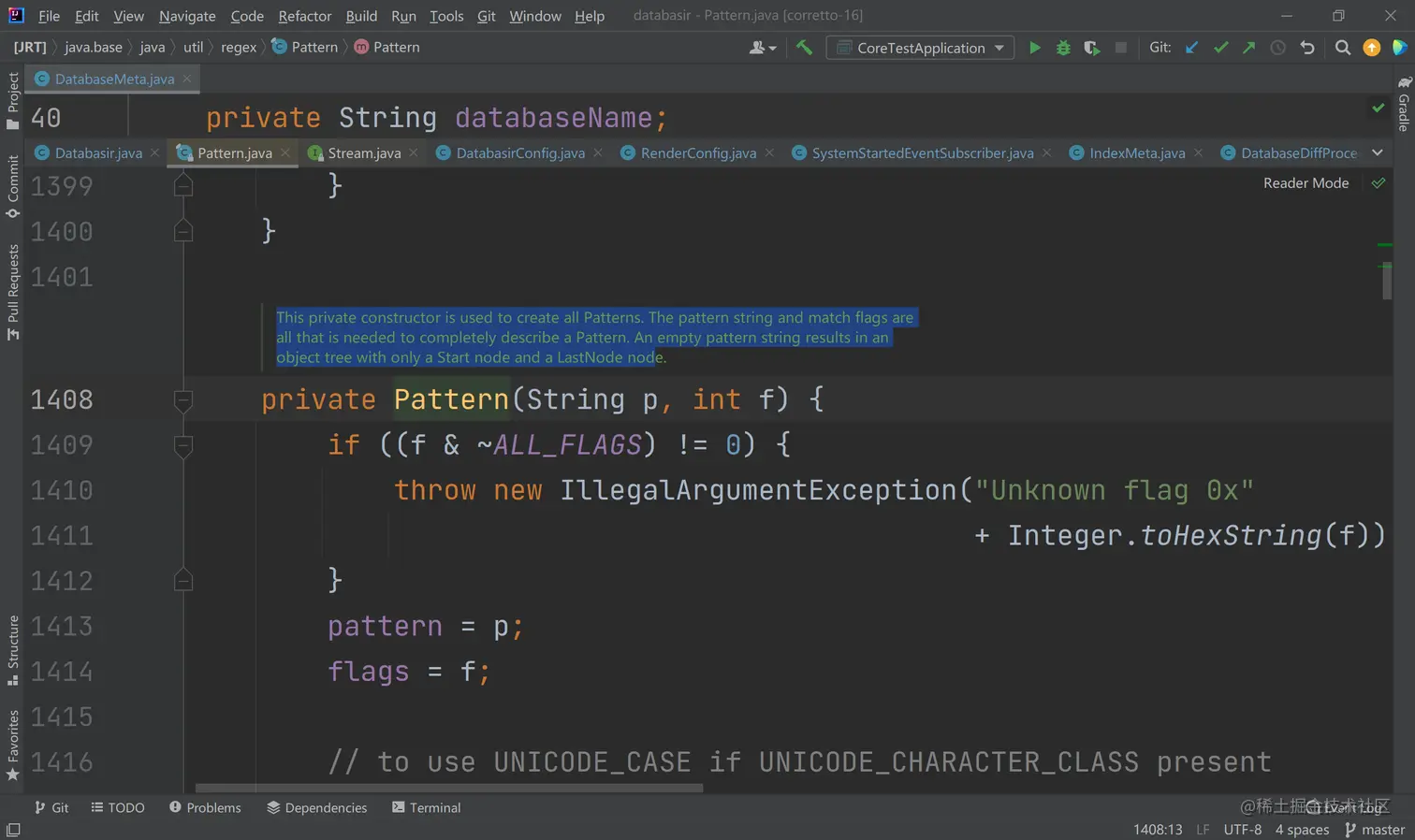Open Git tool window at bottom
1415x840 pixels.
[51, 807]
